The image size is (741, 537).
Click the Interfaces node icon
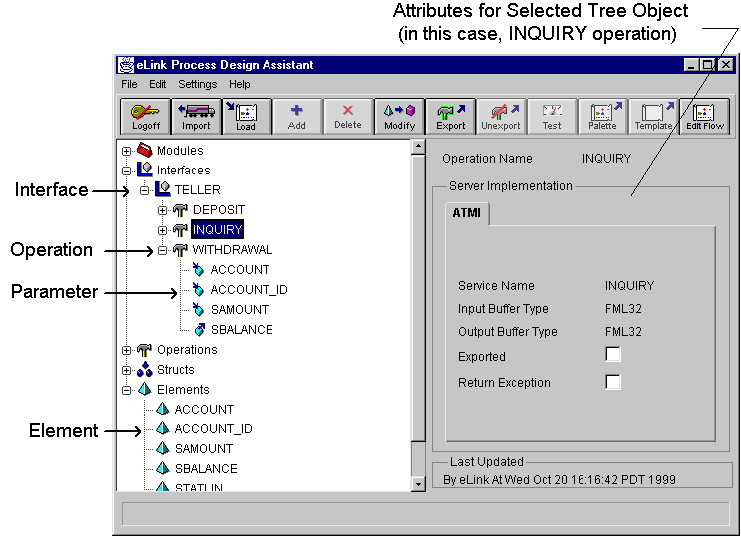[145, 170]
